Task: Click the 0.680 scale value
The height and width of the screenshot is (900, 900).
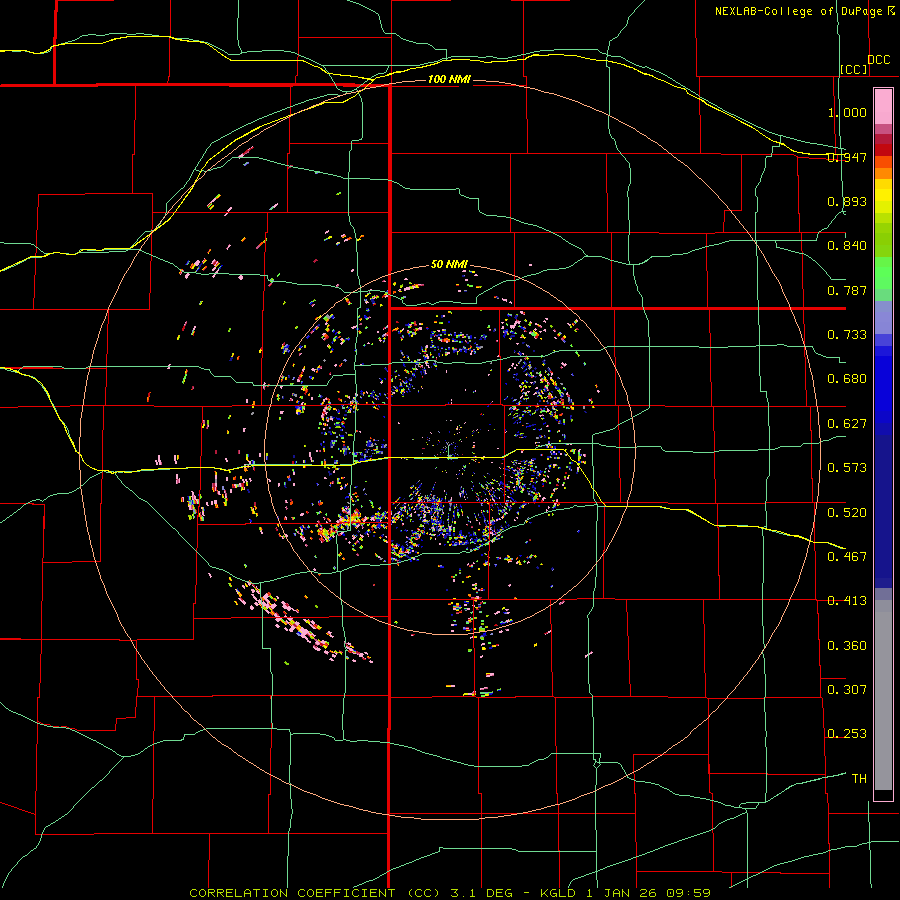Action: pyautogui.click(x=847, y=379)
